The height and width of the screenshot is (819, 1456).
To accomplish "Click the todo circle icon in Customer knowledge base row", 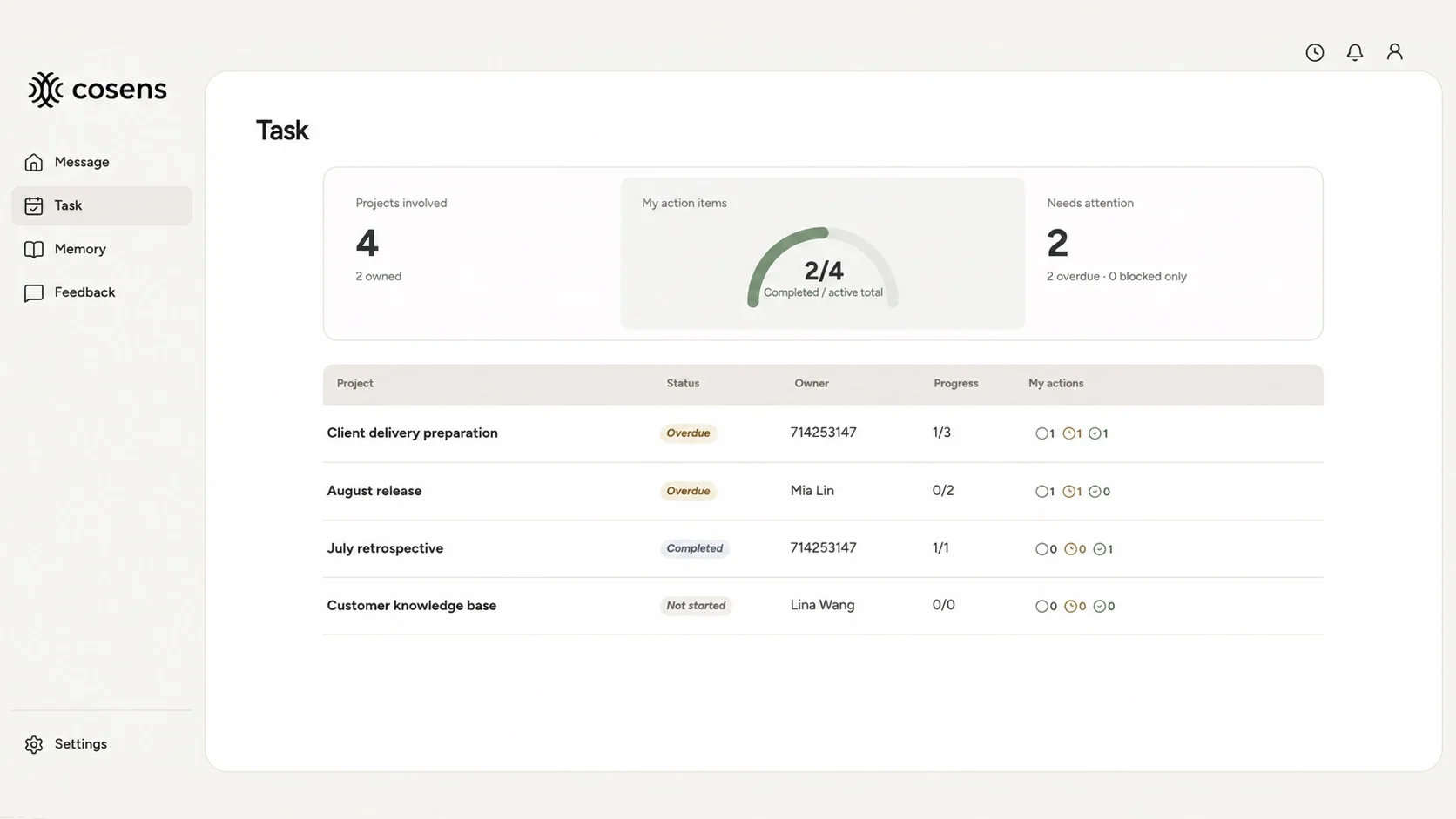I will coord(1041,607).
